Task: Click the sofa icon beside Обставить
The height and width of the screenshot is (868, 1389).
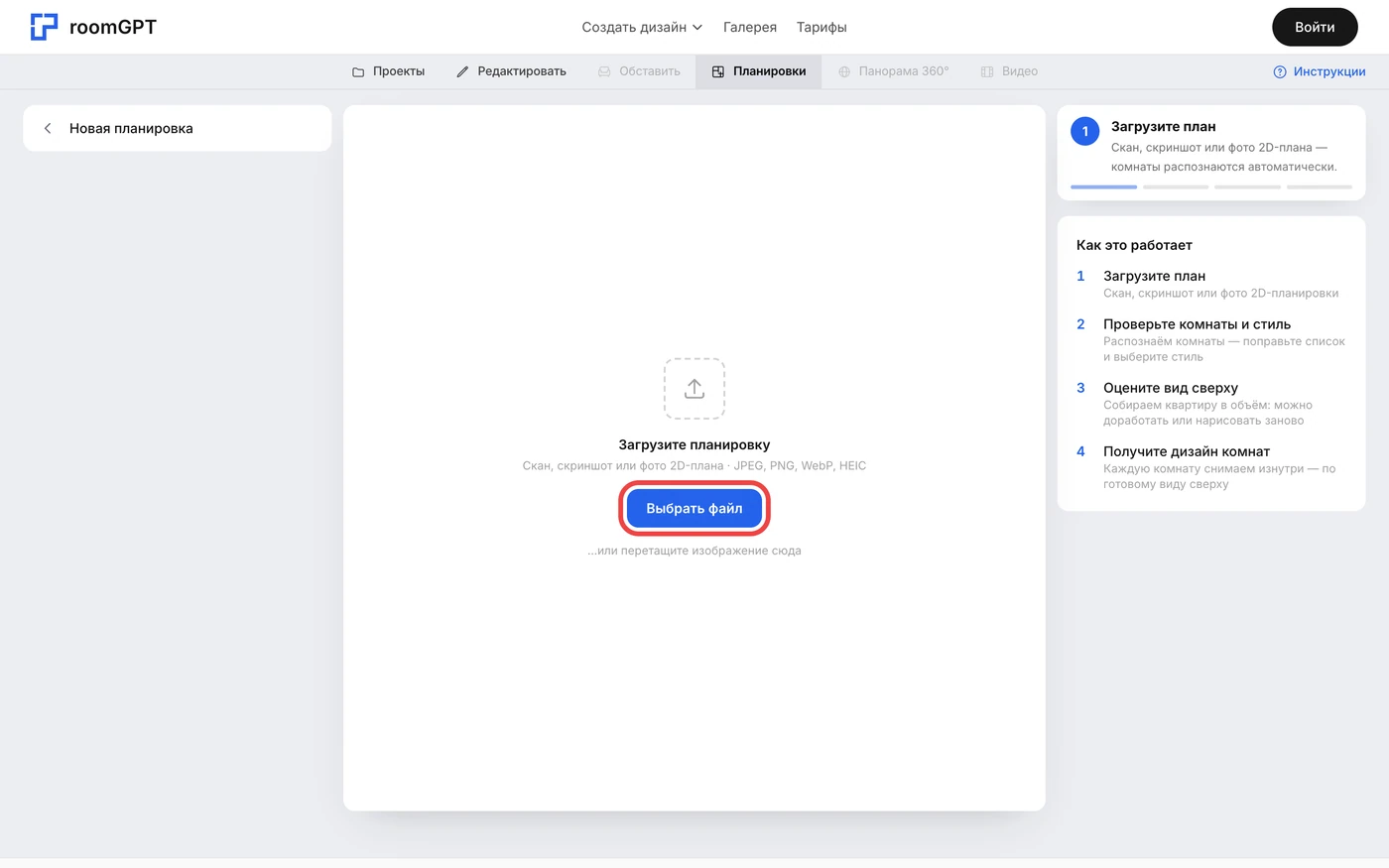Action: click(x=604, y=71)
